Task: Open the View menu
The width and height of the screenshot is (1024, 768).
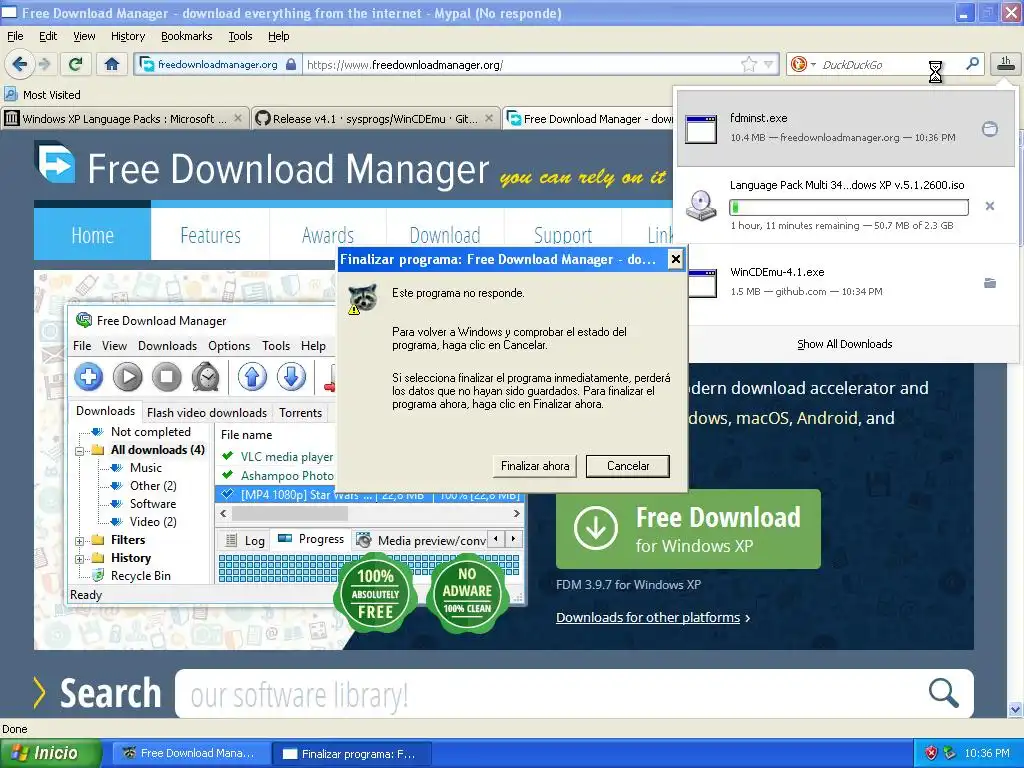Action: click(x=84, y=36)
